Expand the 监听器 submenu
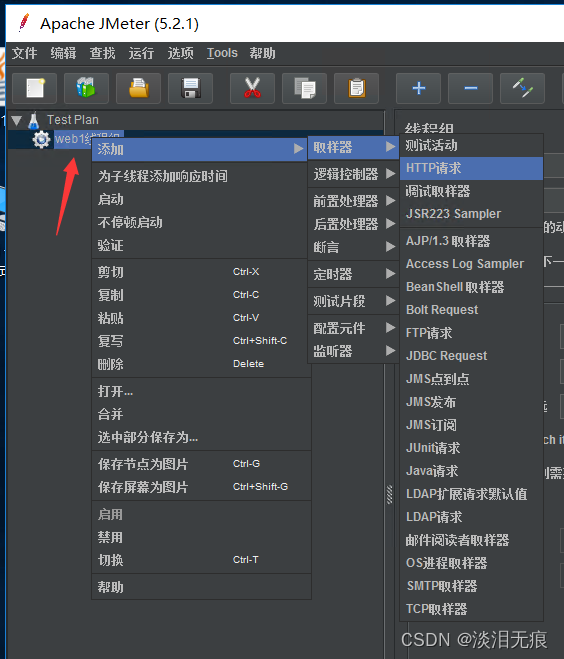This screenshot has width=564, height=659. [353, 351]
